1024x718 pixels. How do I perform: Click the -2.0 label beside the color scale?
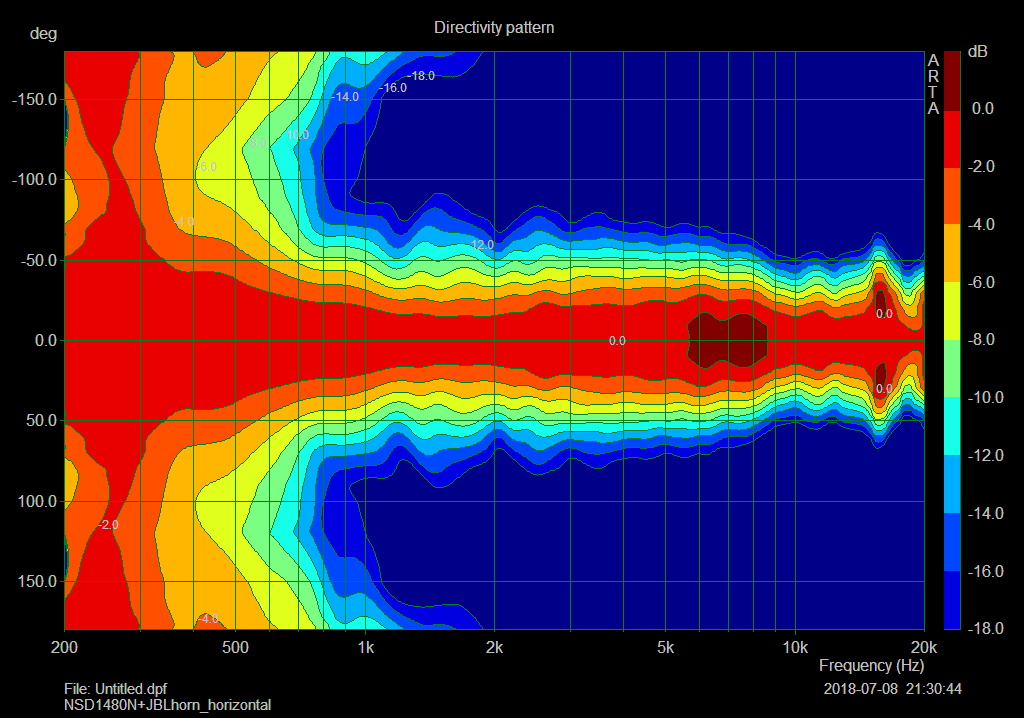pyautogui.click(x=981, y=167)
